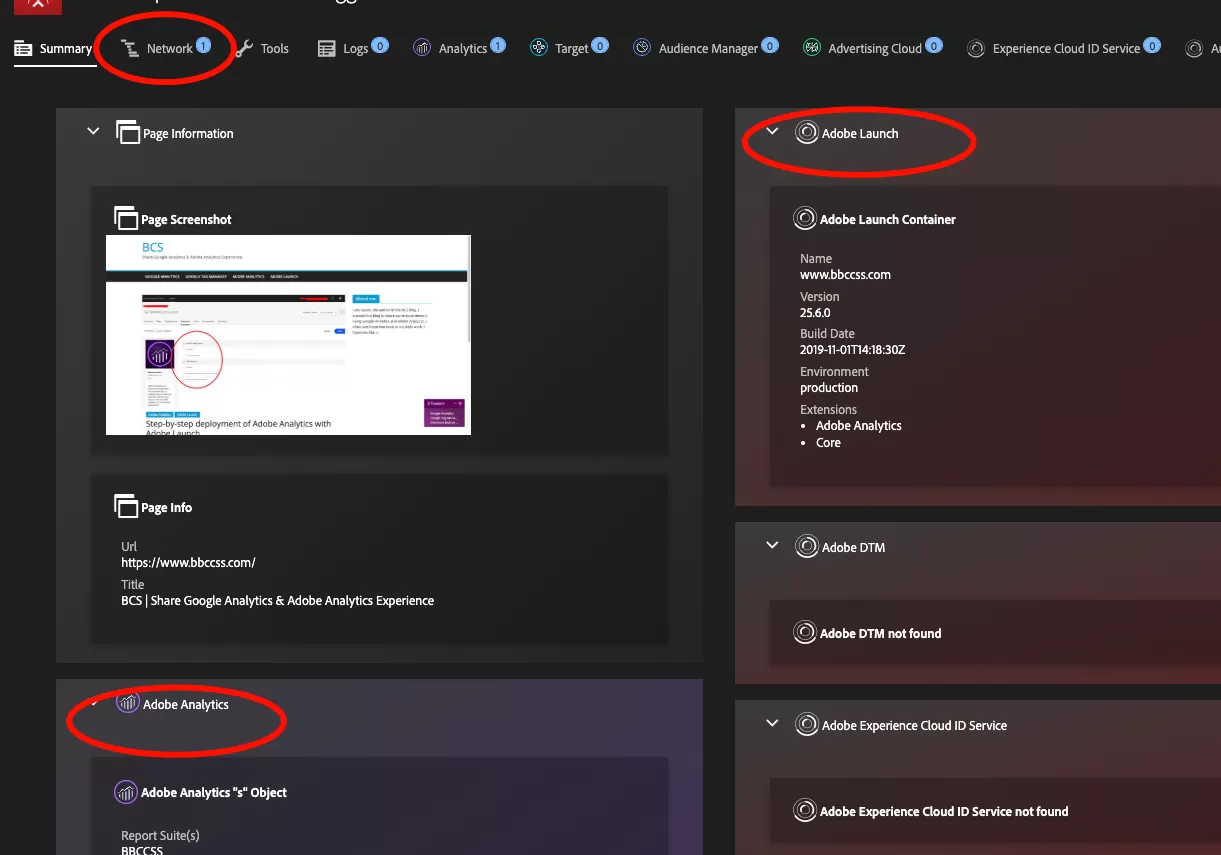The height and width of the screenshot is (855, 1221).
Task: Click the Page Info card icon
Action: click(x=125, y=506)
